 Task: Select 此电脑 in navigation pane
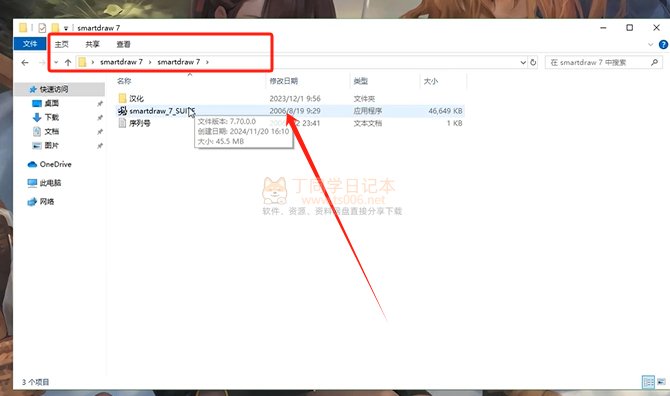pyautogui.click(x=50, y=183)
